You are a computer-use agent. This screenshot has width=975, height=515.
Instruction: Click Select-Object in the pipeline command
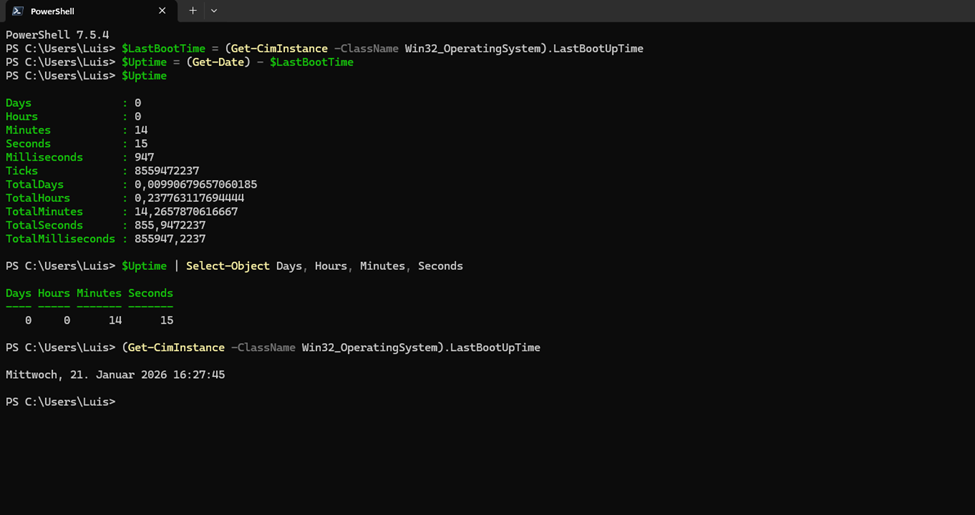[227, 266]
